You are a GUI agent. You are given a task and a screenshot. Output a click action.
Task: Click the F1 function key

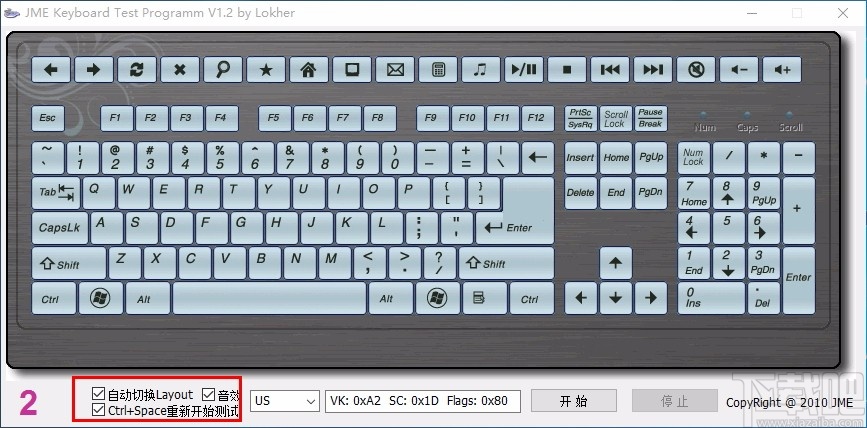tap(115, 118)
